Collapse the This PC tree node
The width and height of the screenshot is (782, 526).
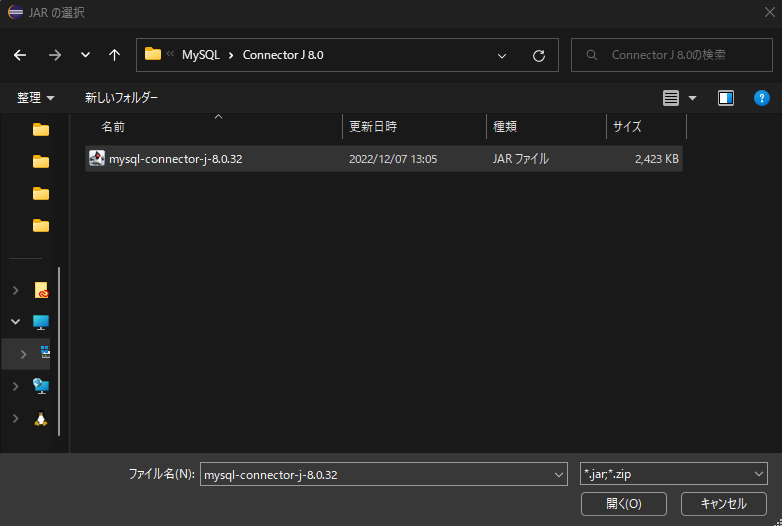[x=15, y=322]
